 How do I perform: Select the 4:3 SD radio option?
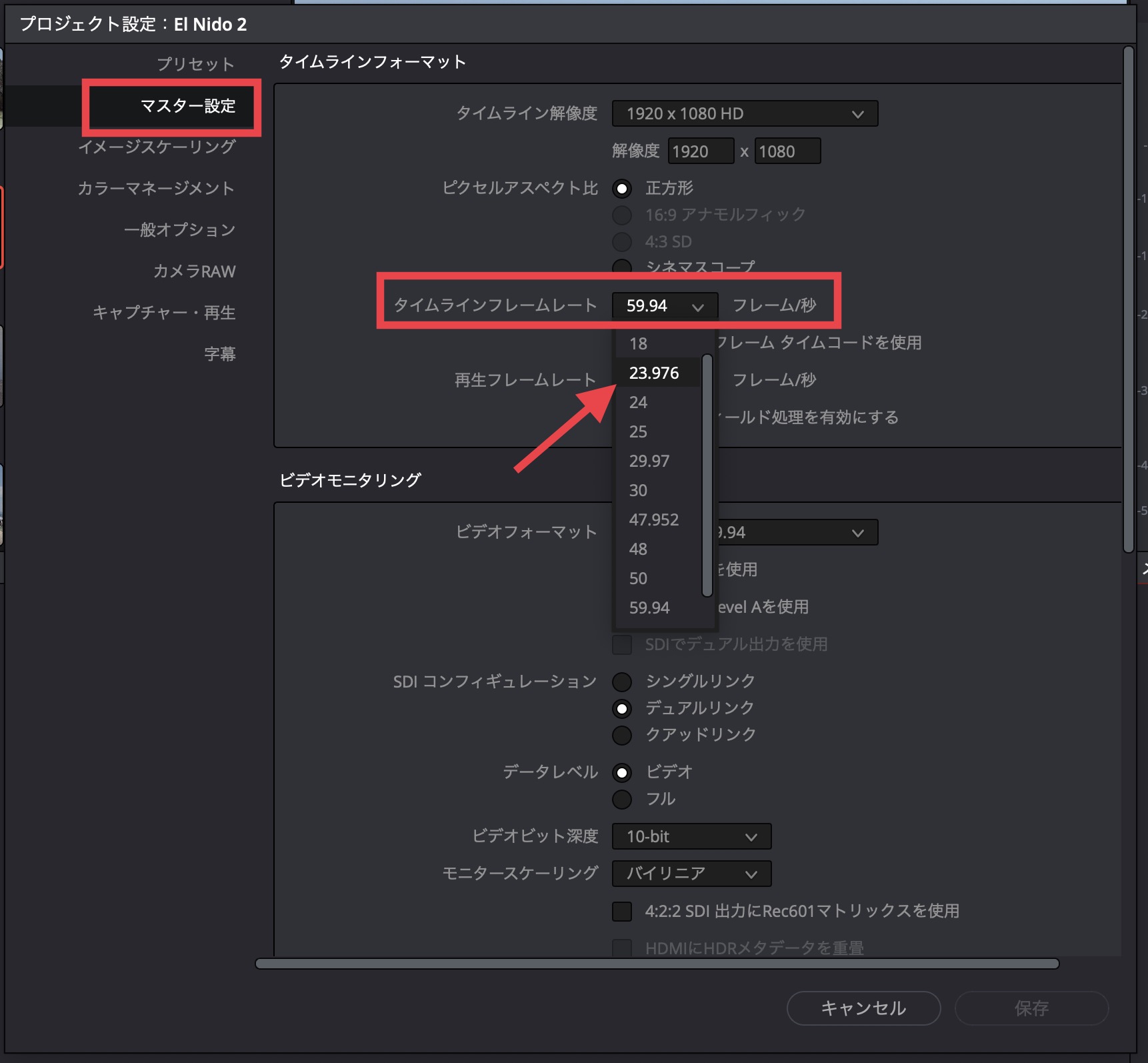click(622, 242)
